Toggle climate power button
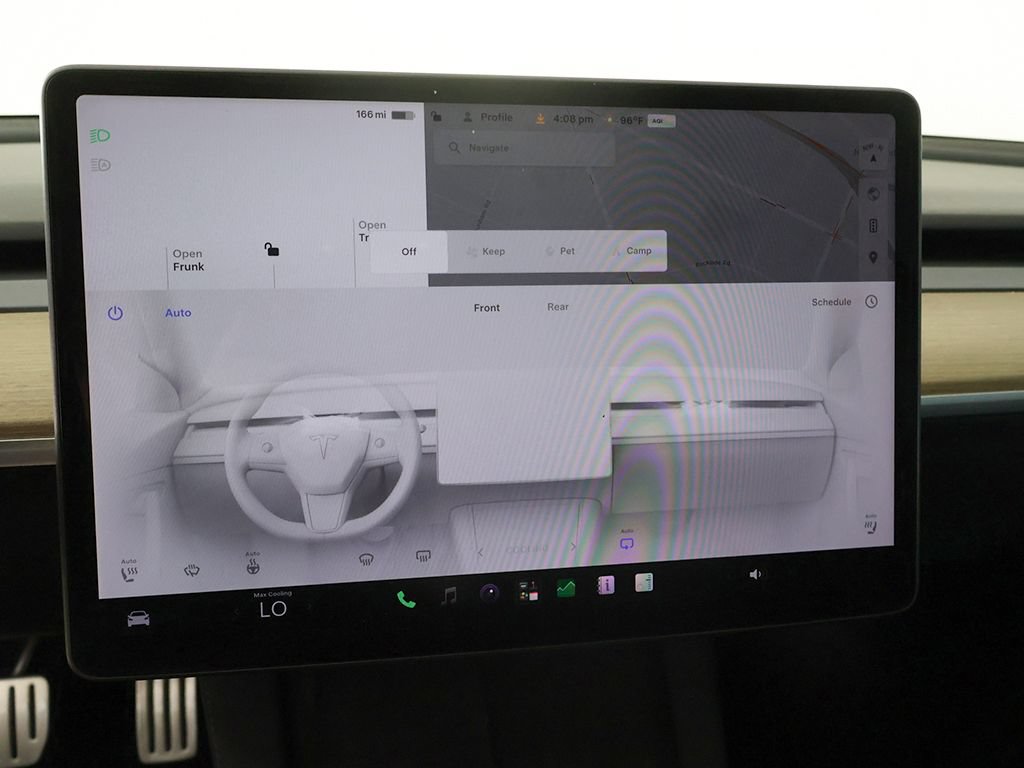This screenshot has width=1024, height=768. pyautogui.click(x=115, y=313)
